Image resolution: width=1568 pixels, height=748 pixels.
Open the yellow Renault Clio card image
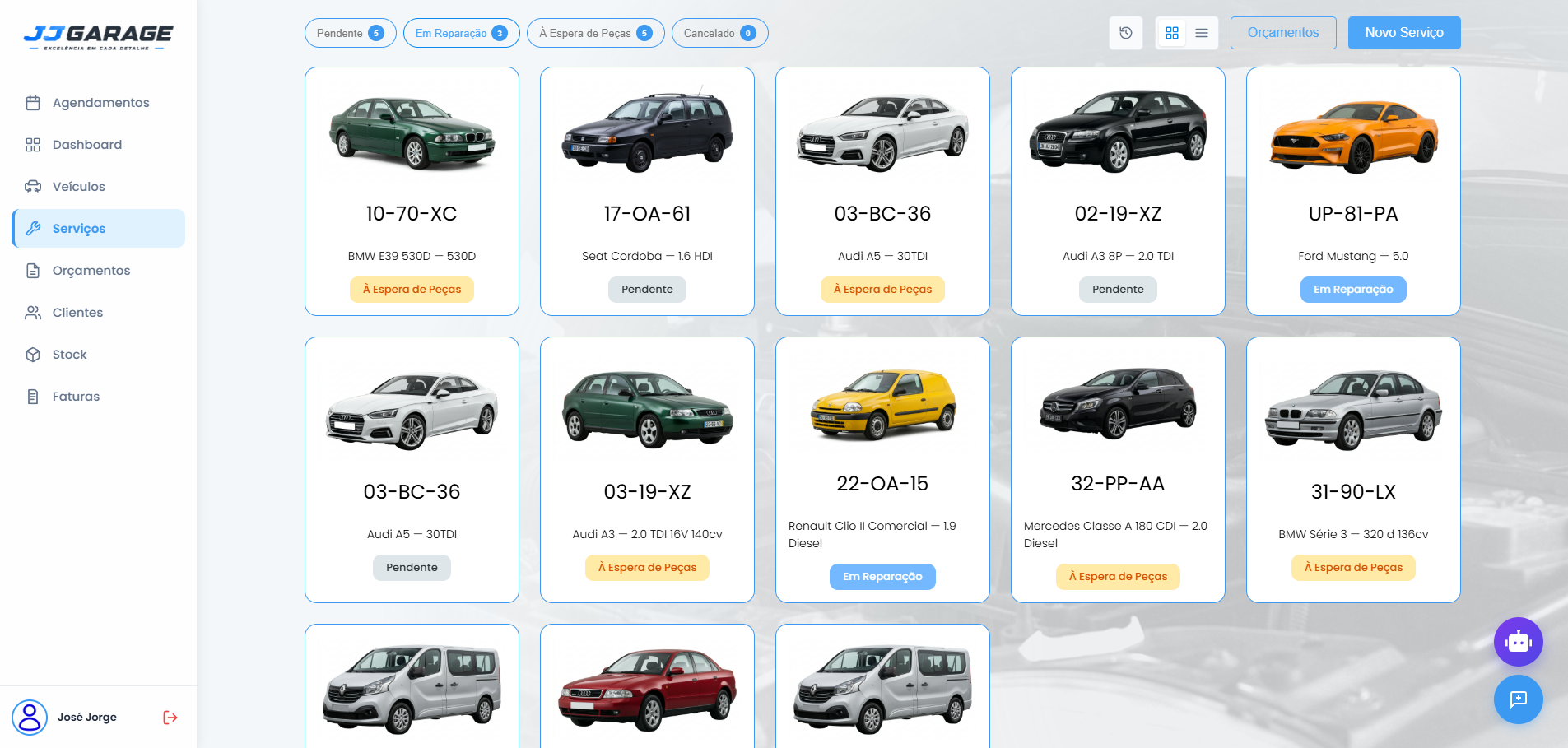(882, 403)
